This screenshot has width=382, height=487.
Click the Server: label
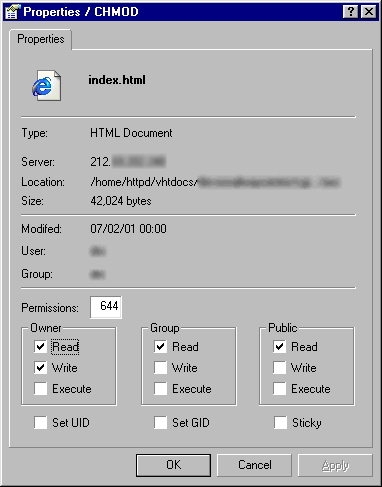click(x=38, y=162)
